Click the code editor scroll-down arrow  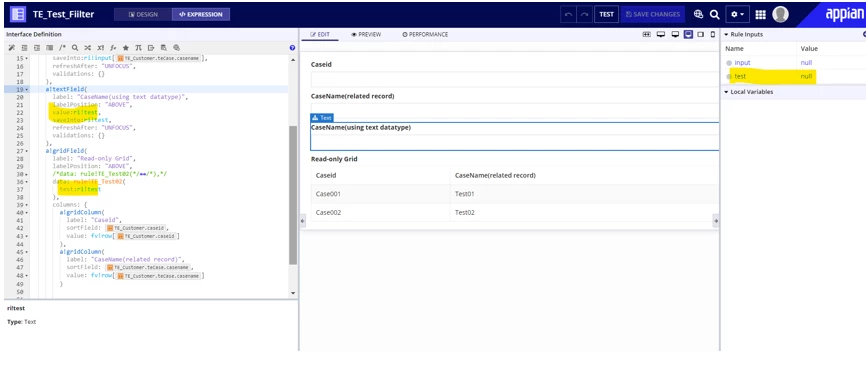(293, 293)
